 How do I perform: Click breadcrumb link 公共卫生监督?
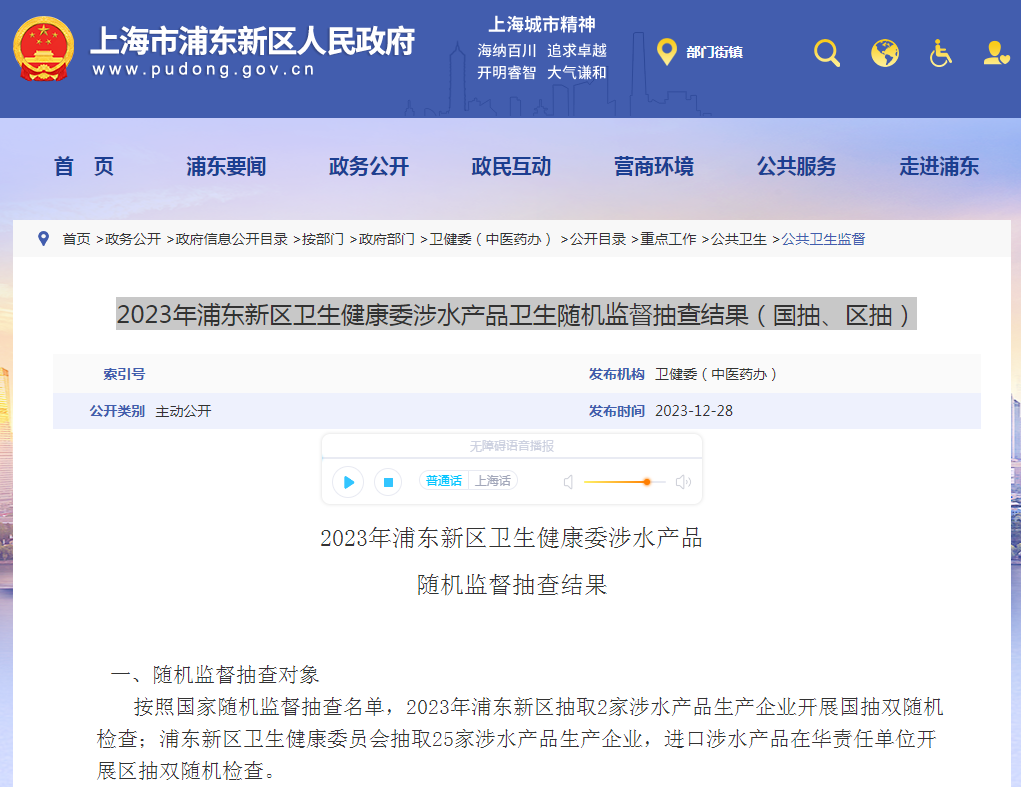(x=823, y=239)
